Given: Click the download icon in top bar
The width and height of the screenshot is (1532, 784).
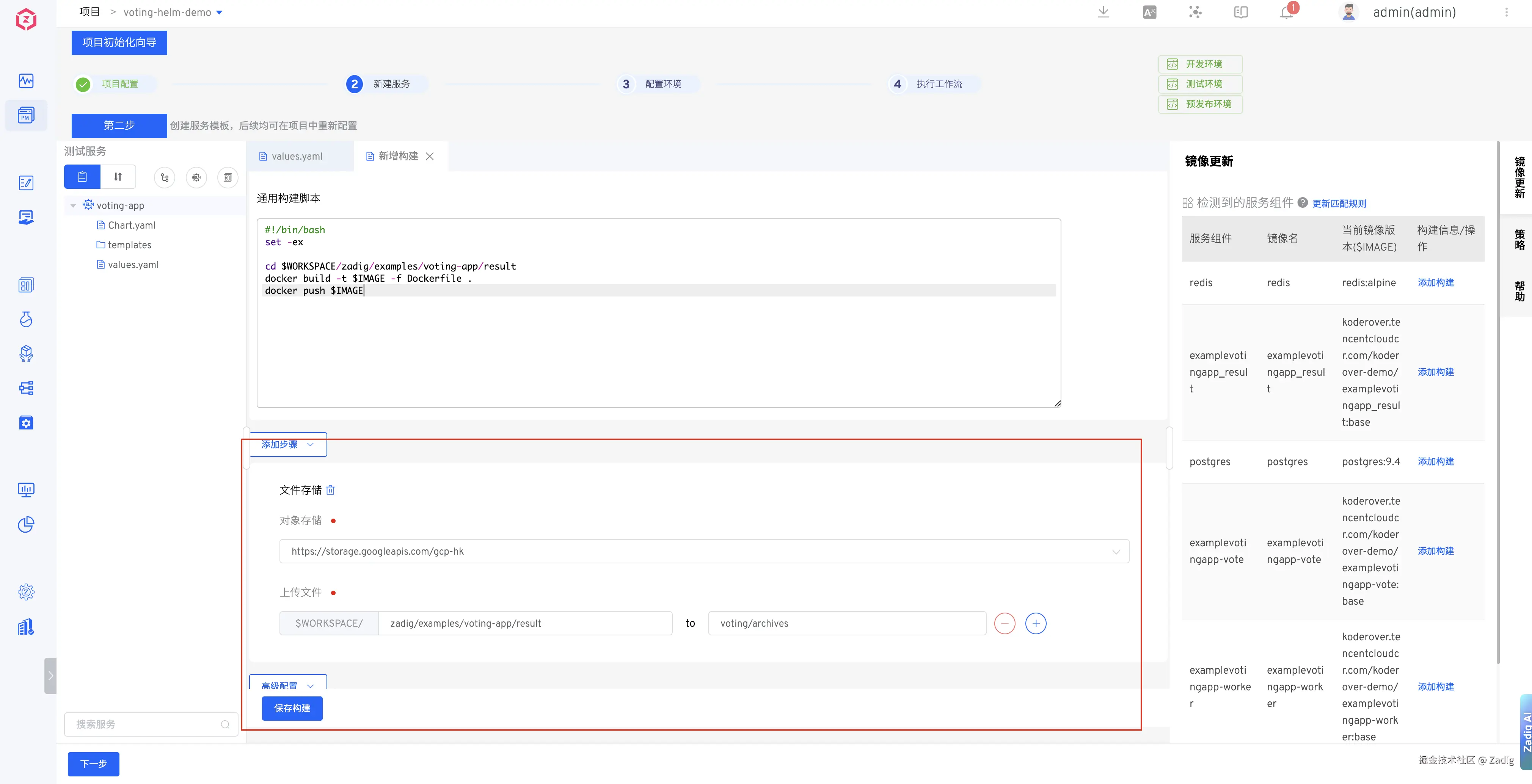Looking at the screenshot, I should pos(1103,13).
